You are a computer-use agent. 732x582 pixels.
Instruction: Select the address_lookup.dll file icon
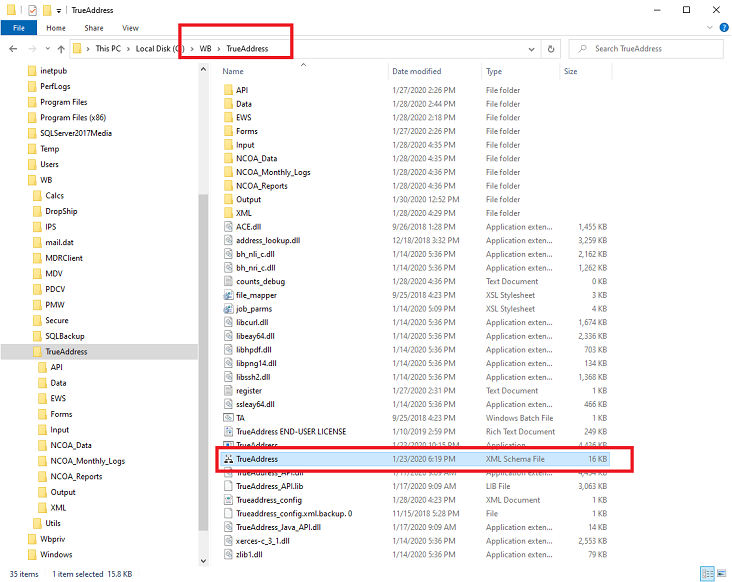(228, 240)
